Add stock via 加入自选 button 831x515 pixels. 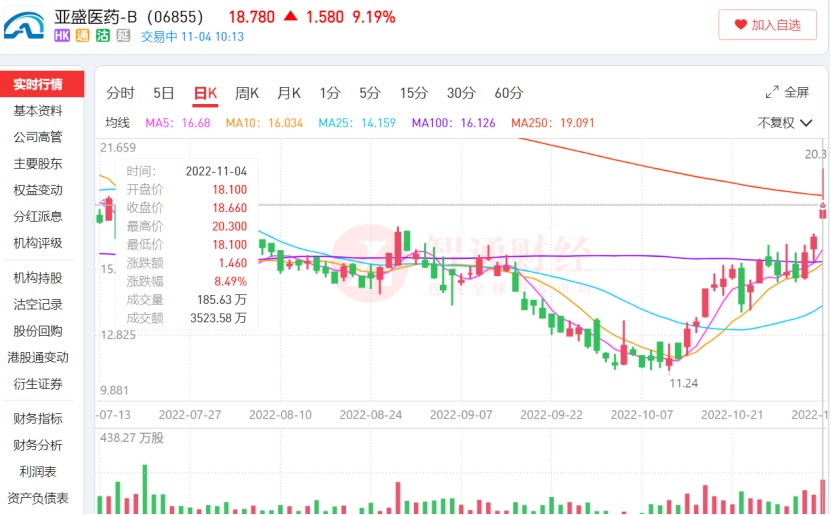pos(767,24)
